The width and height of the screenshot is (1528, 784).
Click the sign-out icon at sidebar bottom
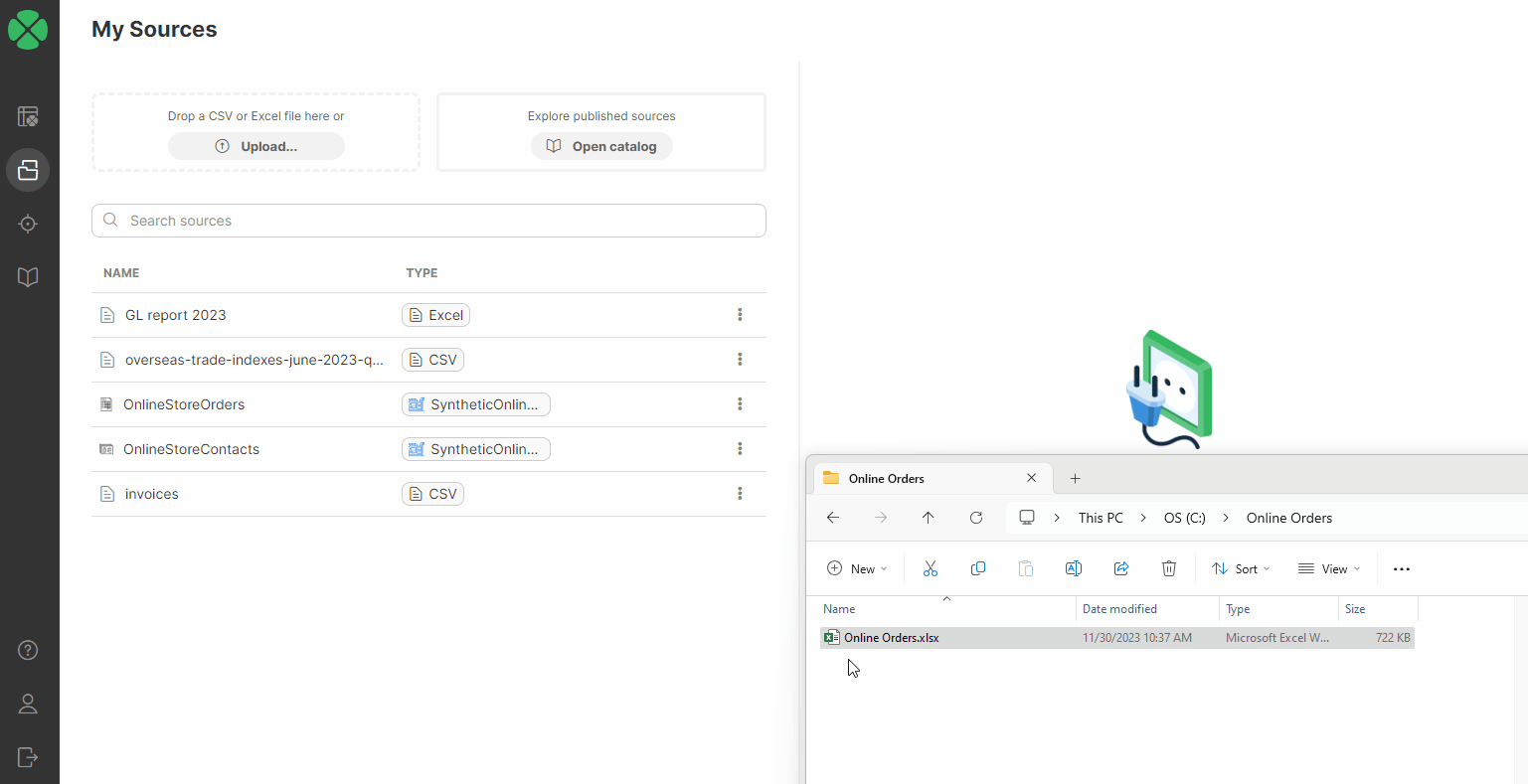point(27,757)
